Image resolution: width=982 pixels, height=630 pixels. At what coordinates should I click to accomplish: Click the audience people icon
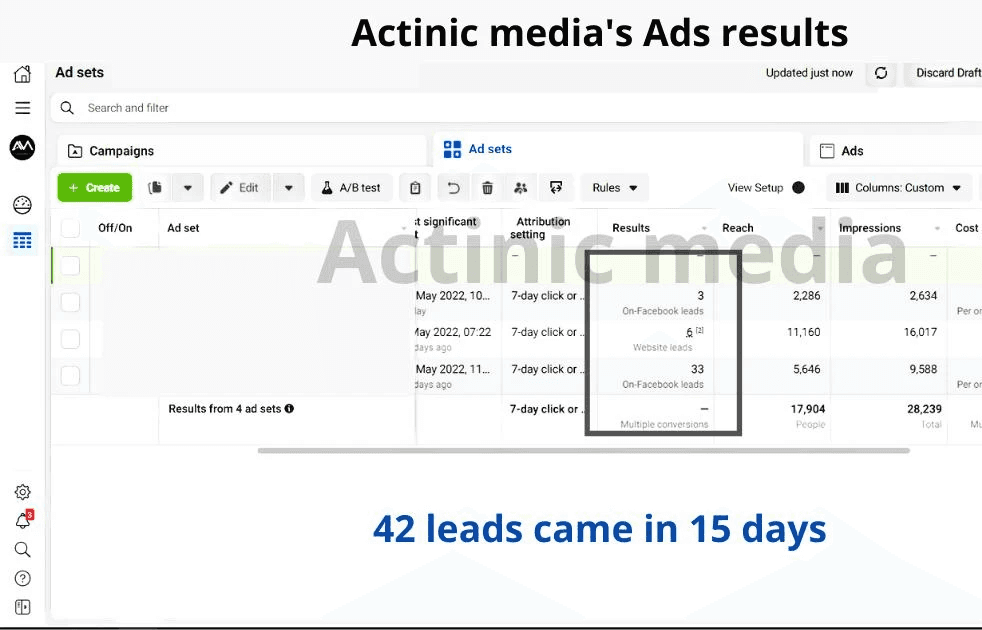click(520, 188)
